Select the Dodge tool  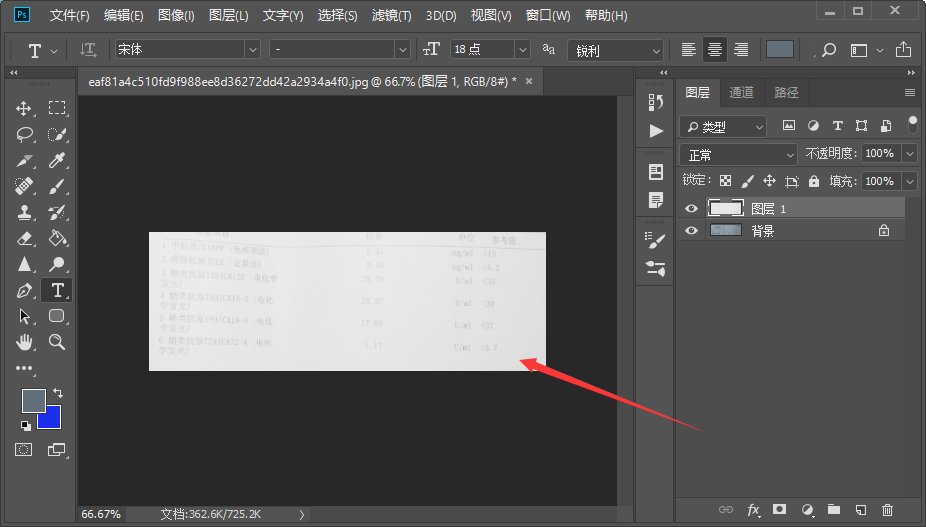click(x=57, y=264)
